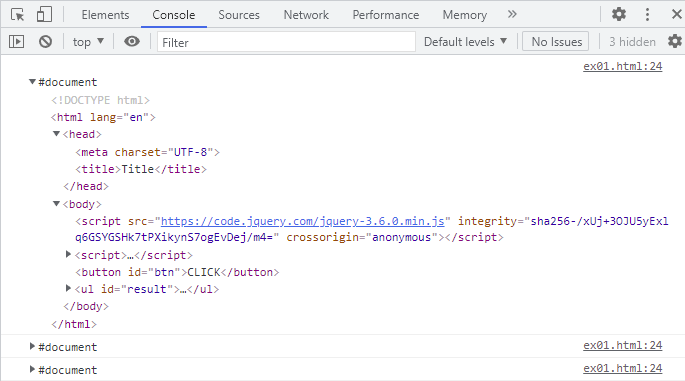Select the button id="btn" CLICK line
685x381 pixels.
pyautogui.click(x=177, y=272)
